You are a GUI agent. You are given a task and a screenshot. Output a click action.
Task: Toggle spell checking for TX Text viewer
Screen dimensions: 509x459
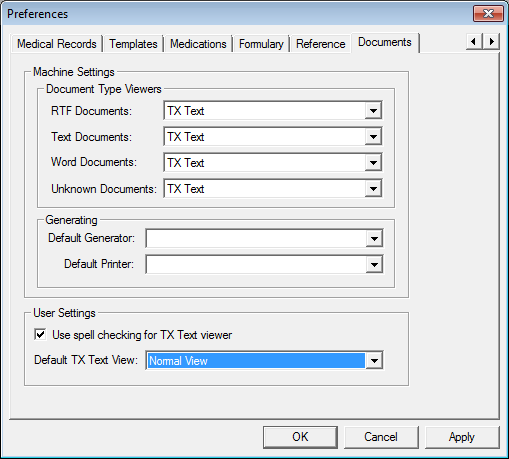[40, 334]
